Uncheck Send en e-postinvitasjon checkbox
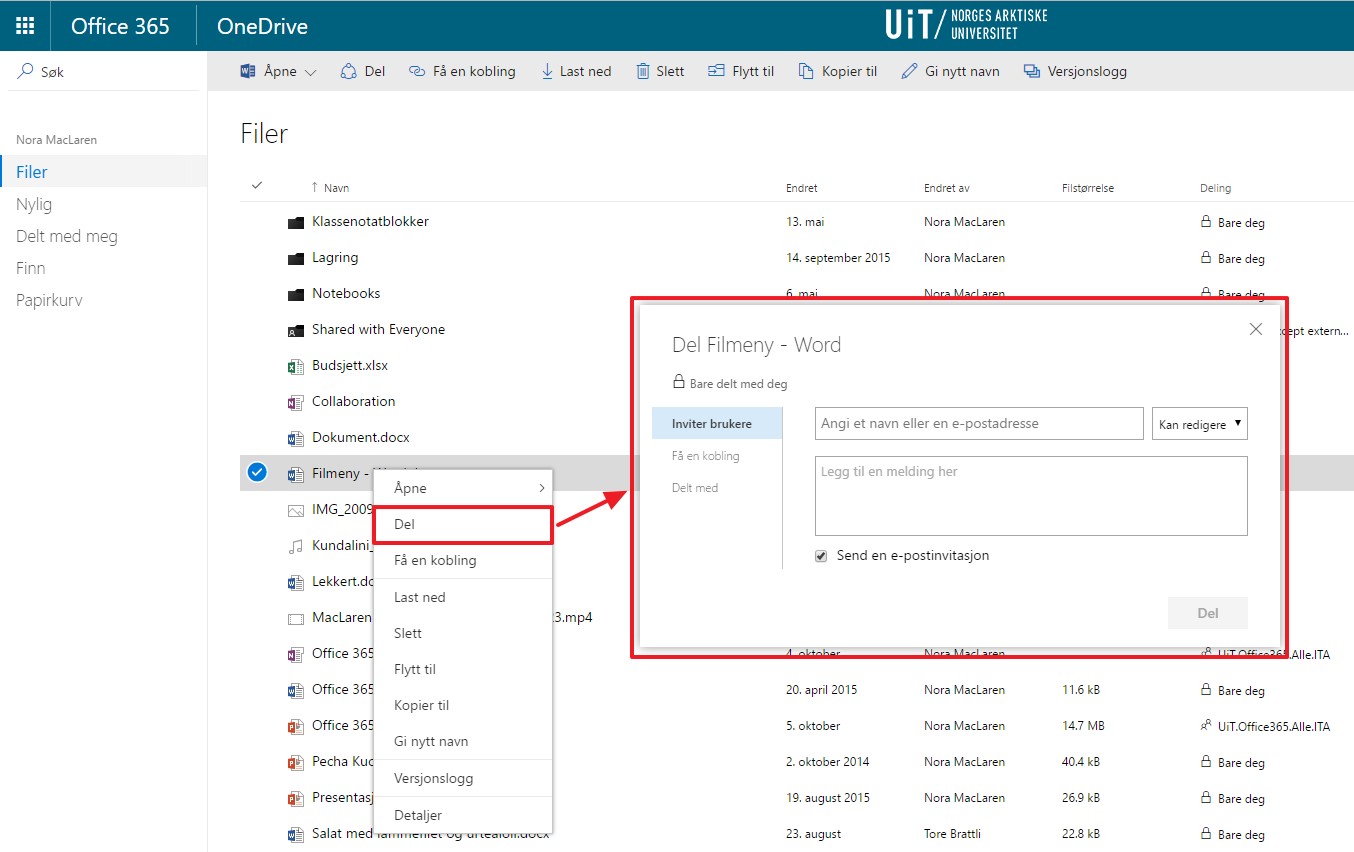Image resolution: width=1354 pixels, height=852 pixels. tap(821, 556)
